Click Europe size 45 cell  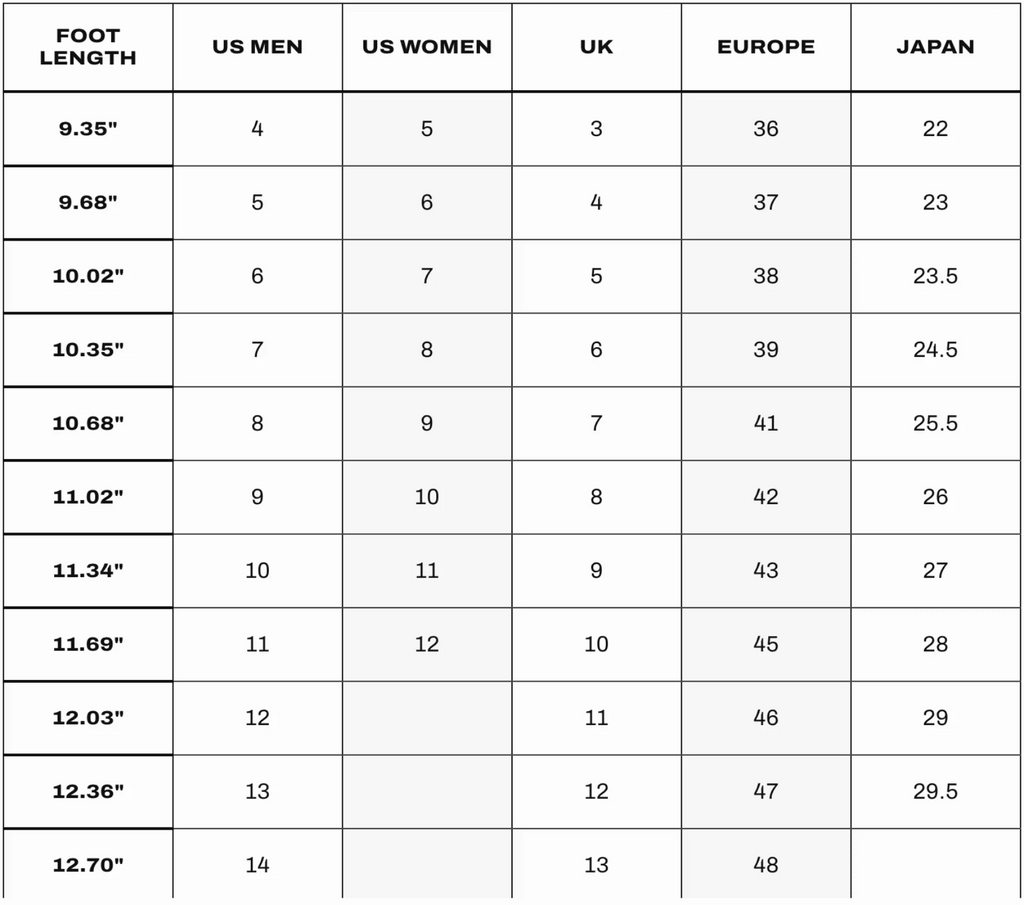(766, 644)
